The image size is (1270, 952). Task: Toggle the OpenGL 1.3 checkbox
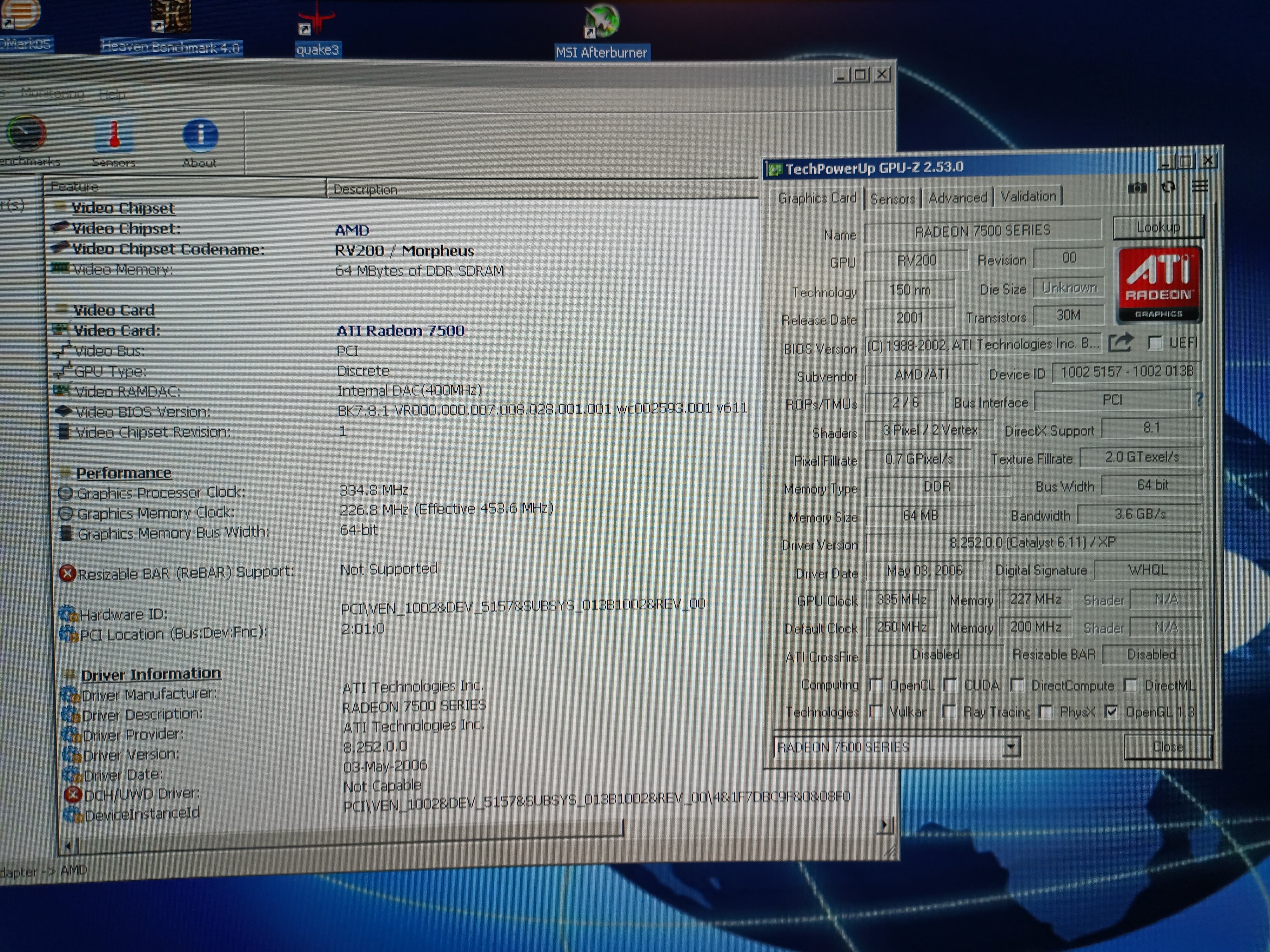(x=1112, y=712)
